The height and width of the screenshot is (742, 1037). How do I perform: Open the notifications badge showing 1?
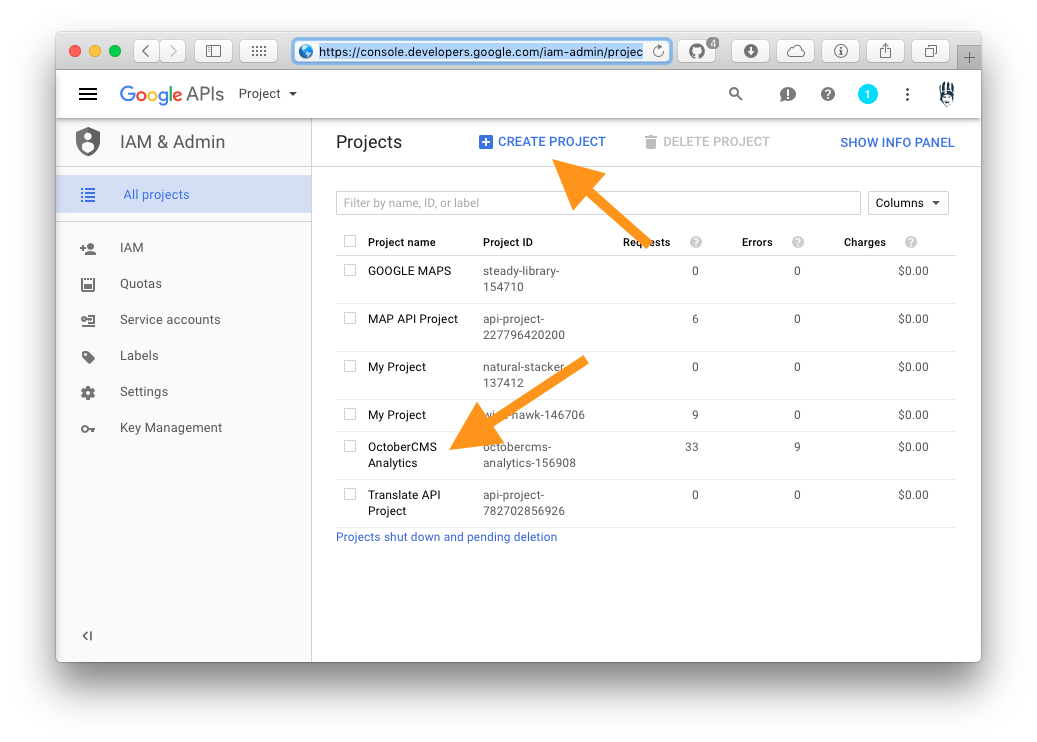[x=868, y=95]
